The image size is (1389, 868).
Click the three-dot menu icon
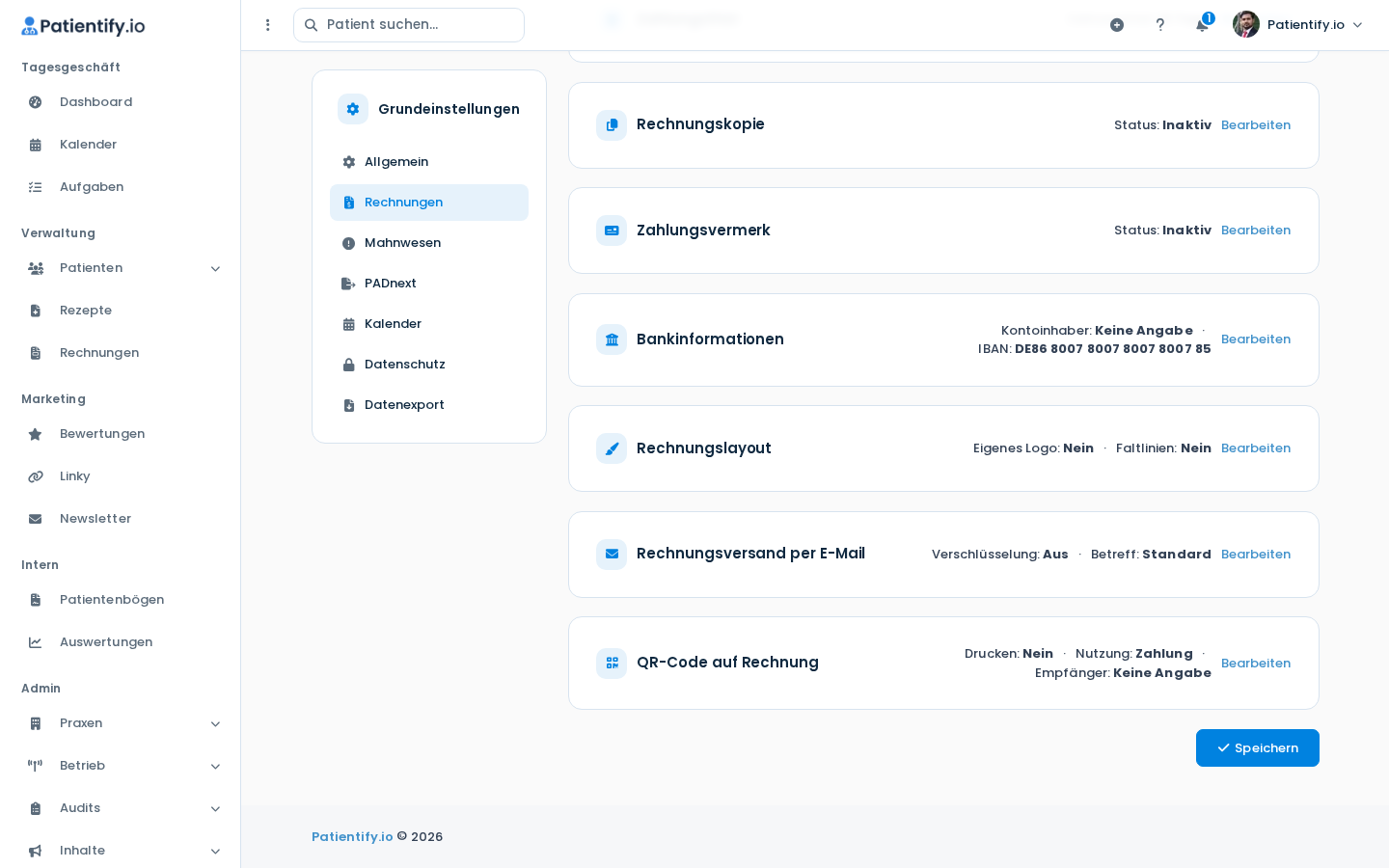pyautogui.click(x=268, y=25)
